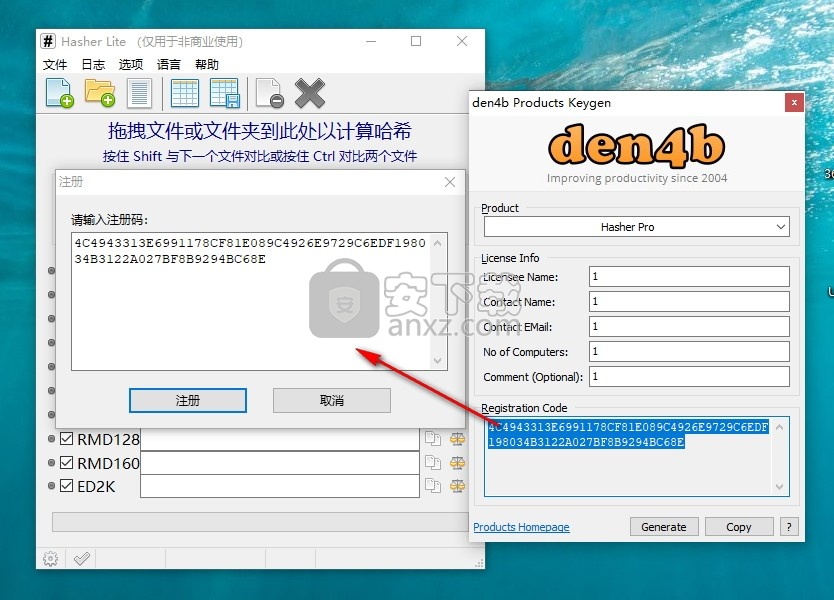The height and width of the screenshot is (600, 834).
Task: Click the Copy button in Keygen
Action: tap(739, 527)
